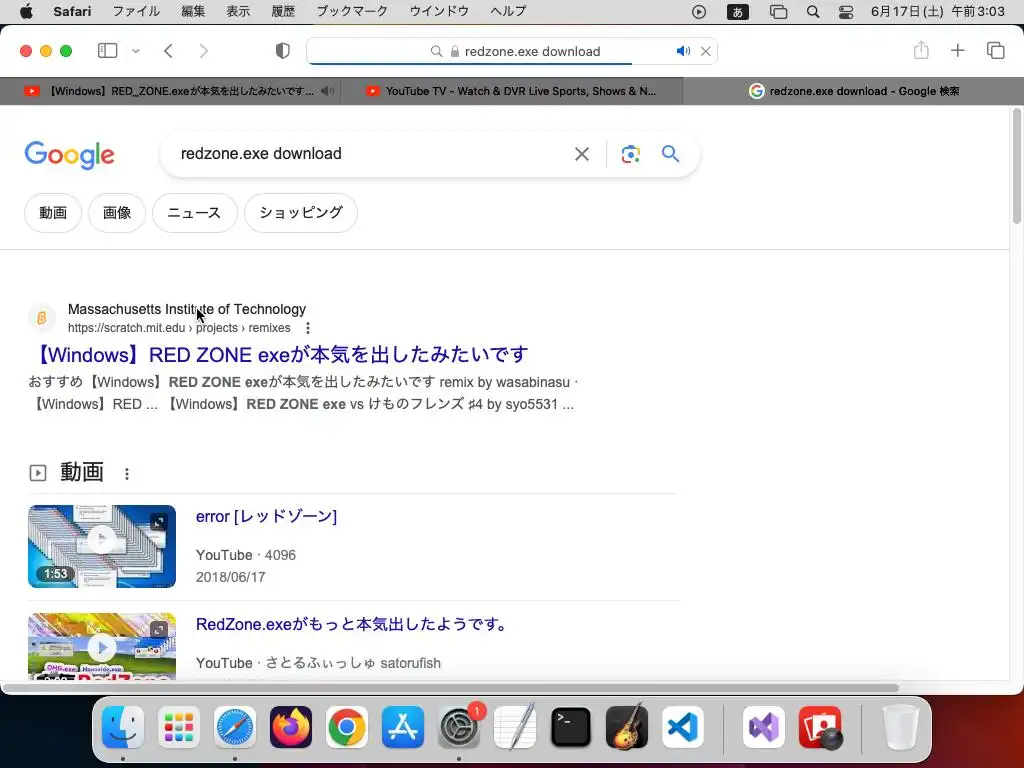Filter results by 画像
The height and width of the screenshot is (768, 1024).
pos(117,213)
